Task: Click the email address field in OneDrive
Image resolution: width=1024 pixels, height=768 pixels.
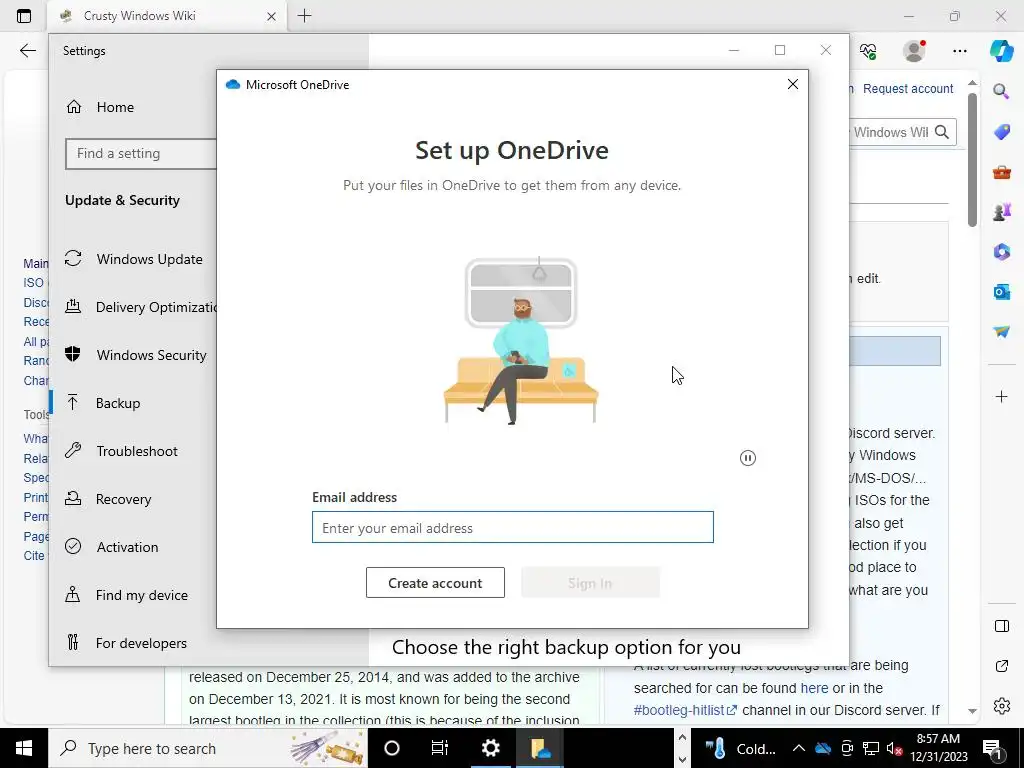Action: (513, 527)
